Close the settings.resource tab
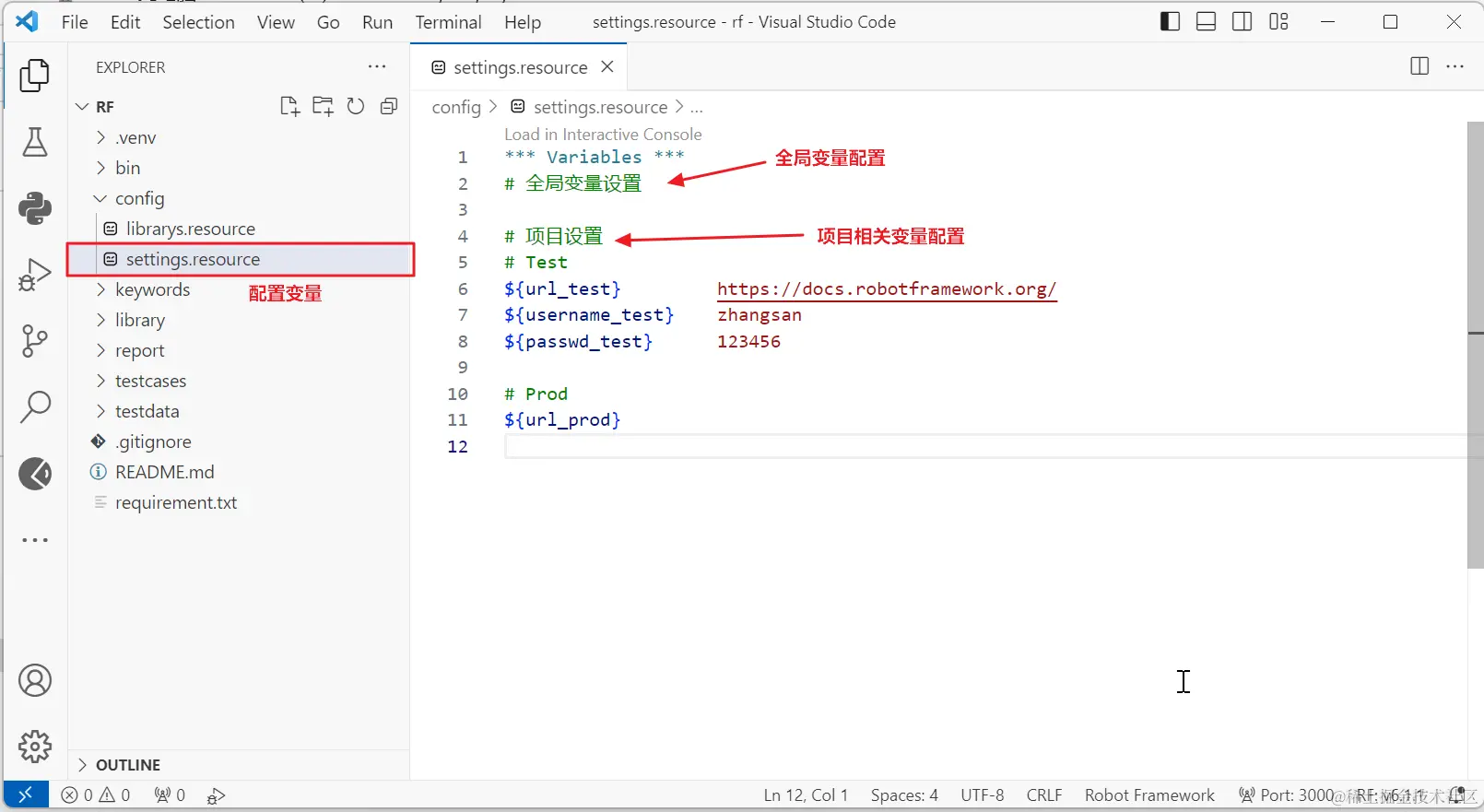Viewport: 1484px width, 812px height. point(607,66)
